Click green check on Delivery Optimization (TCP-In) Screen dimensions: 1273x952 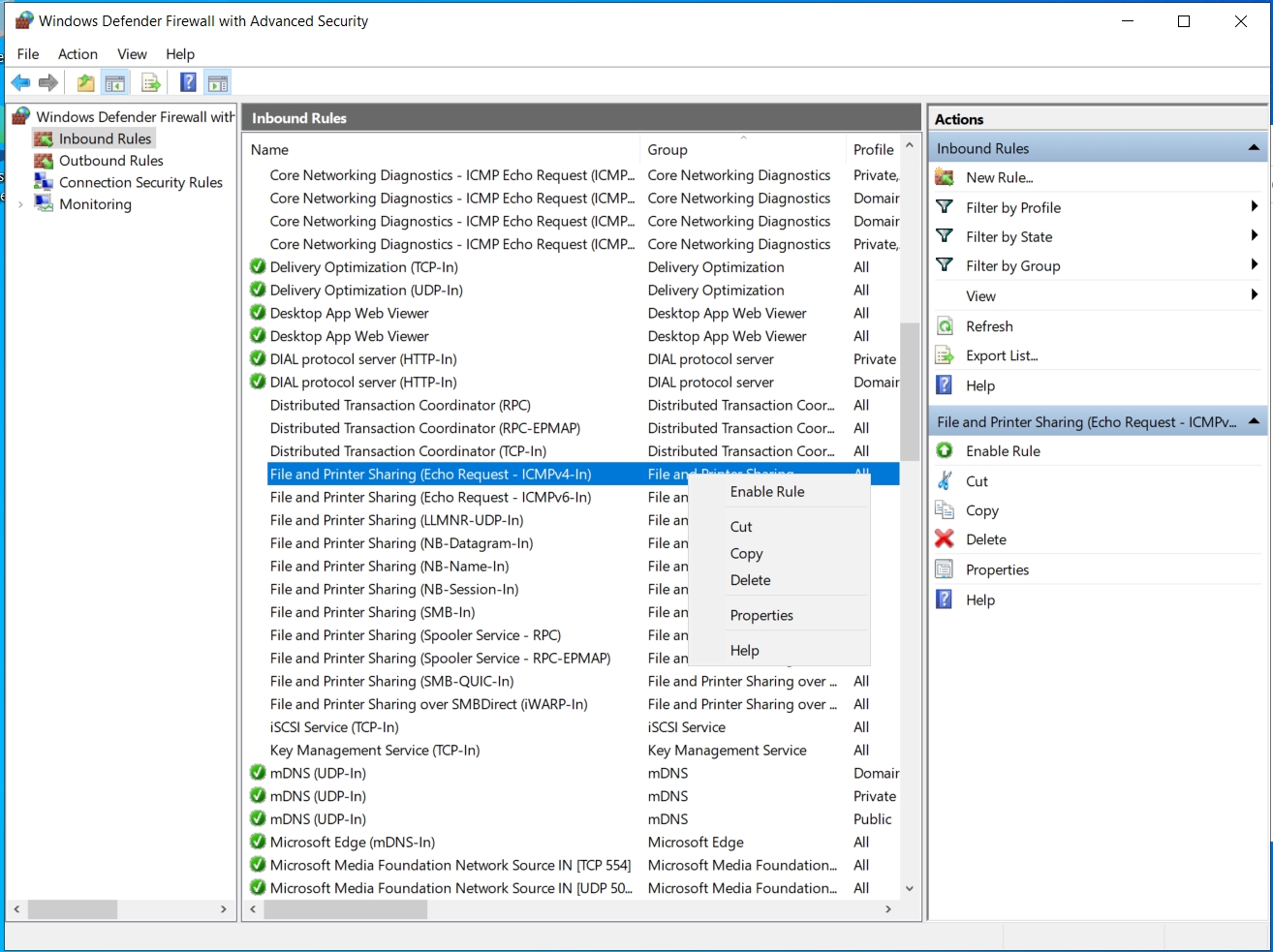258,267
